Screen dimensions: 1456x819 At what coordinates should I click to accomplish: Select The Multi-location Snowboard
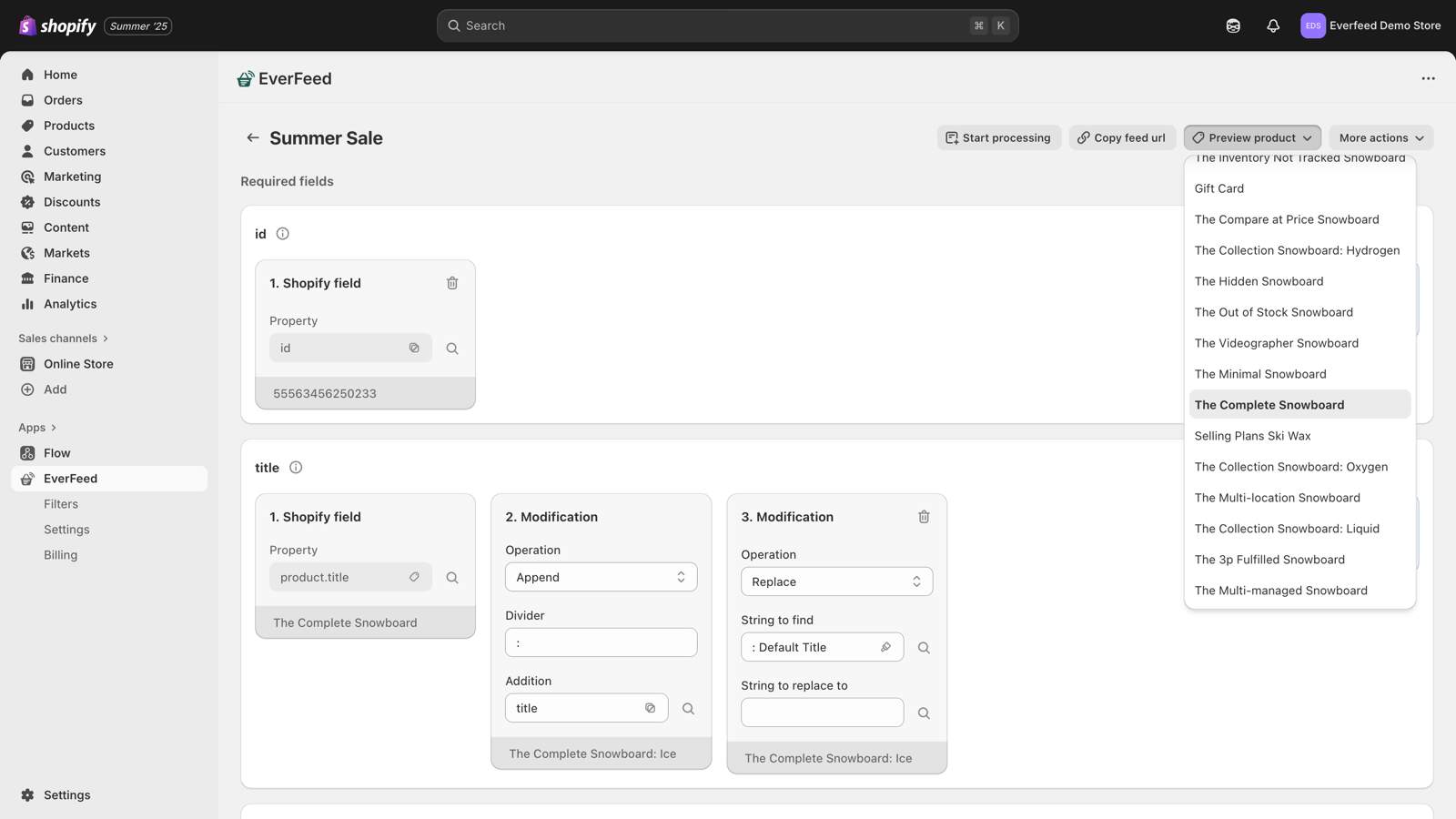[1299, 498]
